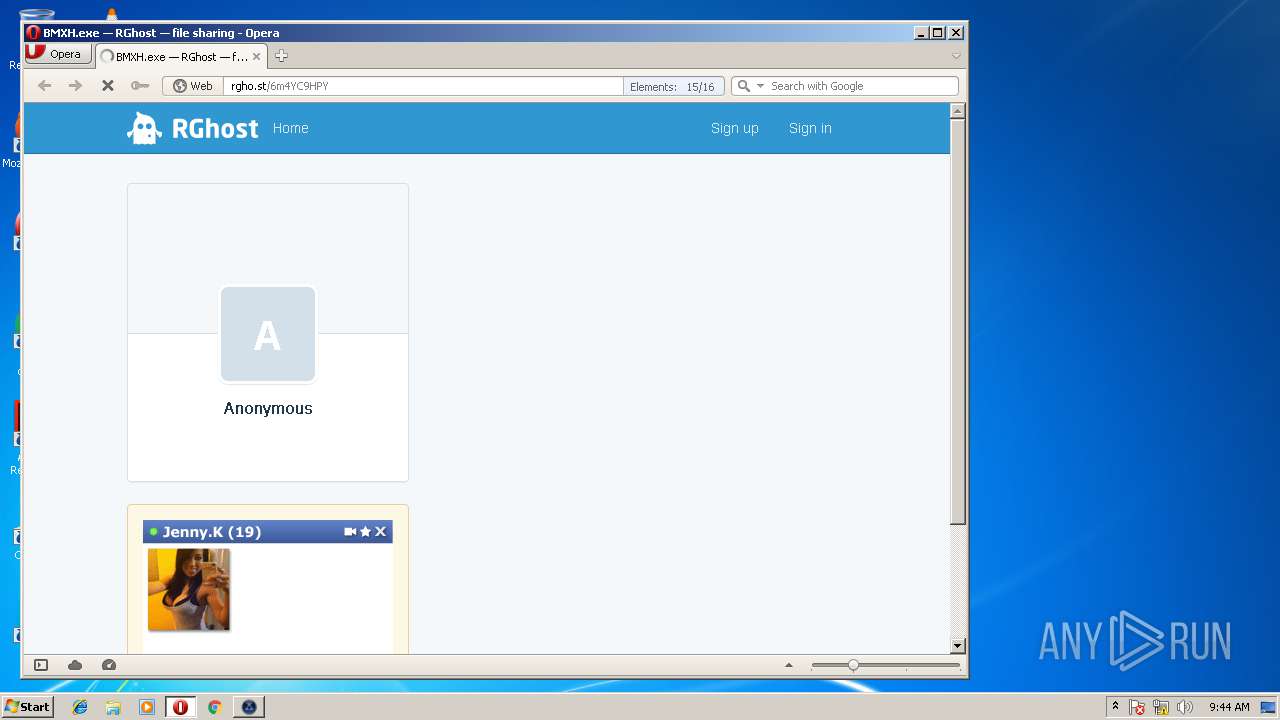Click the Sign in link
The height and width of the screenshot is (720, 1280).
[x=810, y=128]
